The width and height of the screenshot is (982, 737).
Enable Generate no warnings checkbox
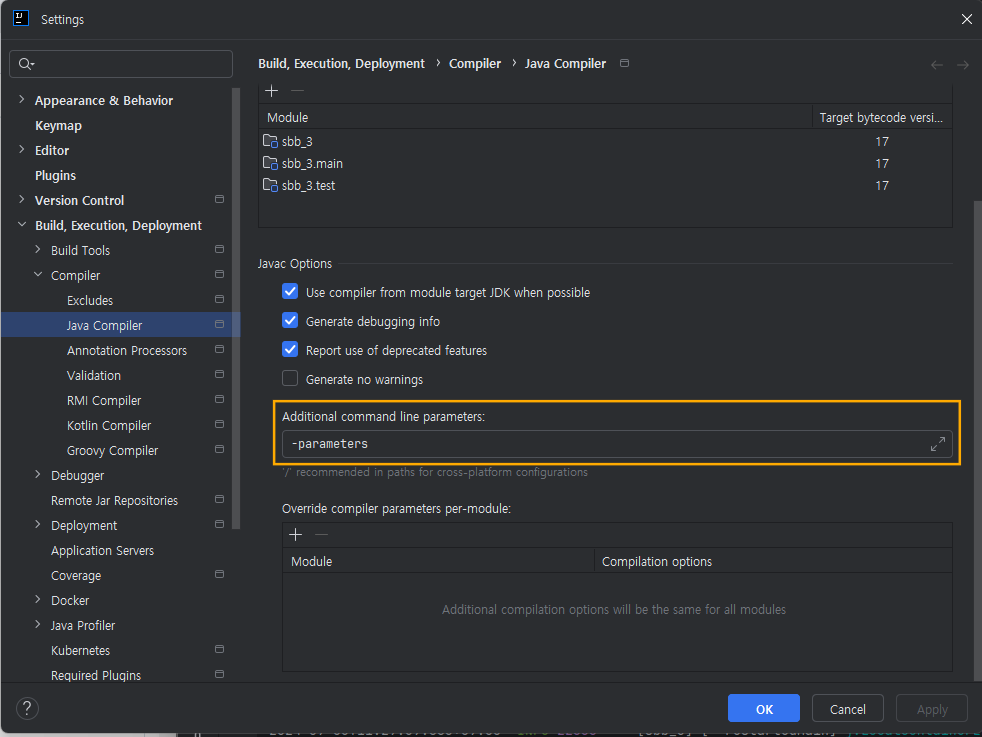coord(290,378)
